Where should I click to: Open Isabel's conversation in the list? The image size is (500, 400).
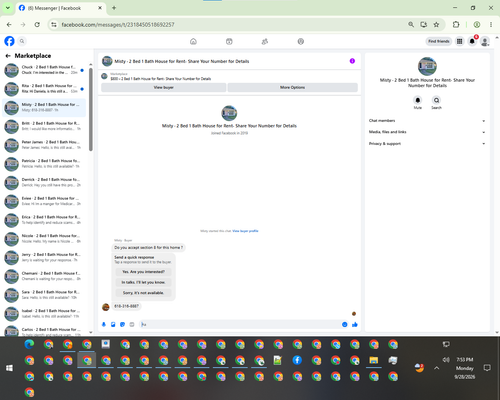point(44,314)
